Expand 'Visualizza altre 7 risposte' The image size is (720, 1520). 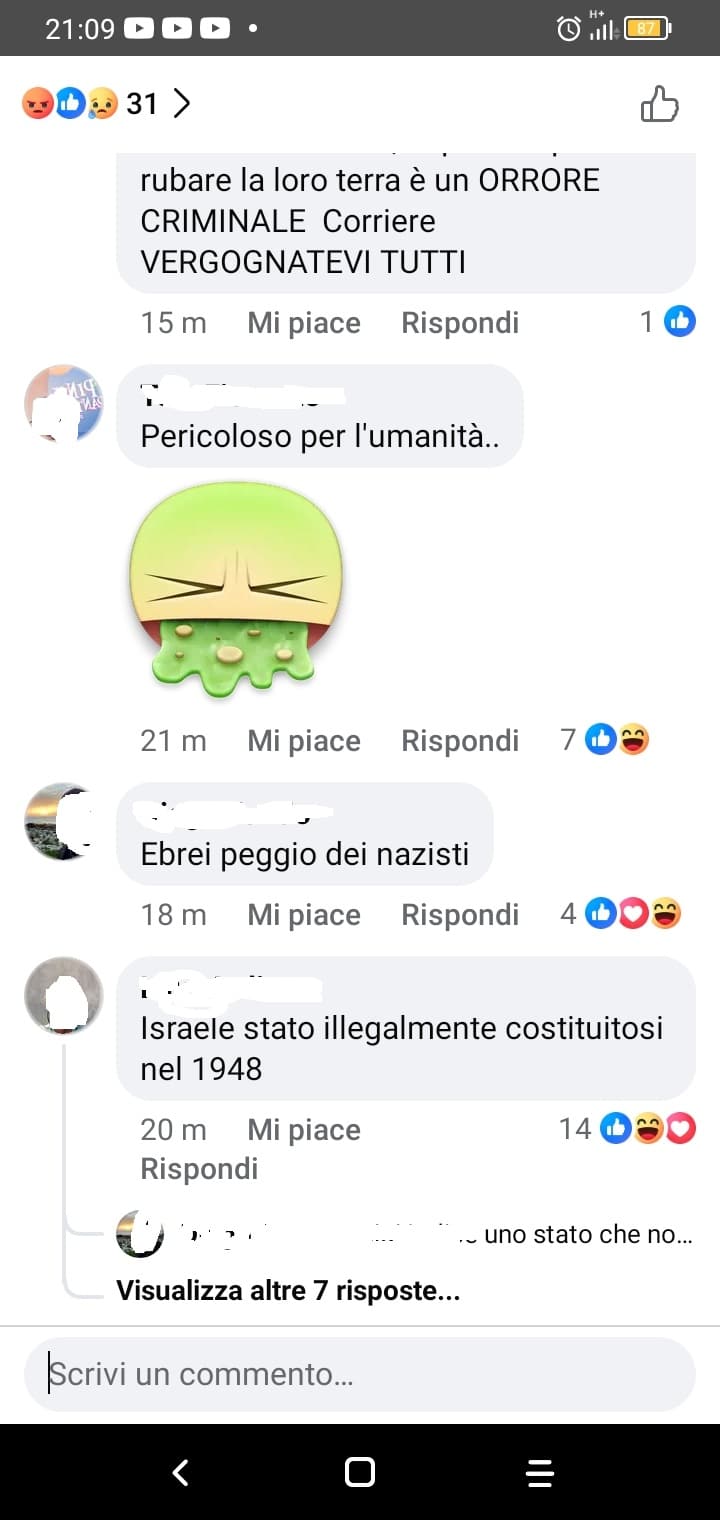point(288,1291)
